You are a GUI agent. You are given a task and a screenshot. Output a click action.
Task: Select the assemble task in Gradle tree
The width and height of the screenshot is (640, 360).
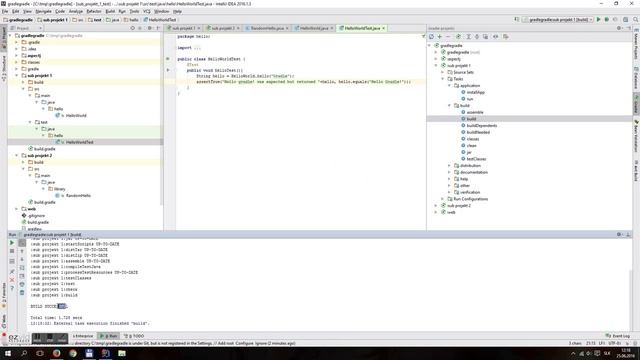click(475, 112)
